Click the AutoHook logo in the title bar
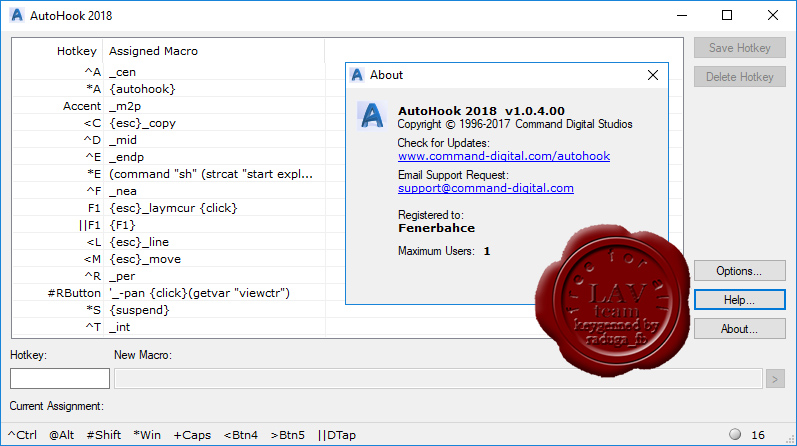Screen dimensions: 797x446 tap(17, 15)
